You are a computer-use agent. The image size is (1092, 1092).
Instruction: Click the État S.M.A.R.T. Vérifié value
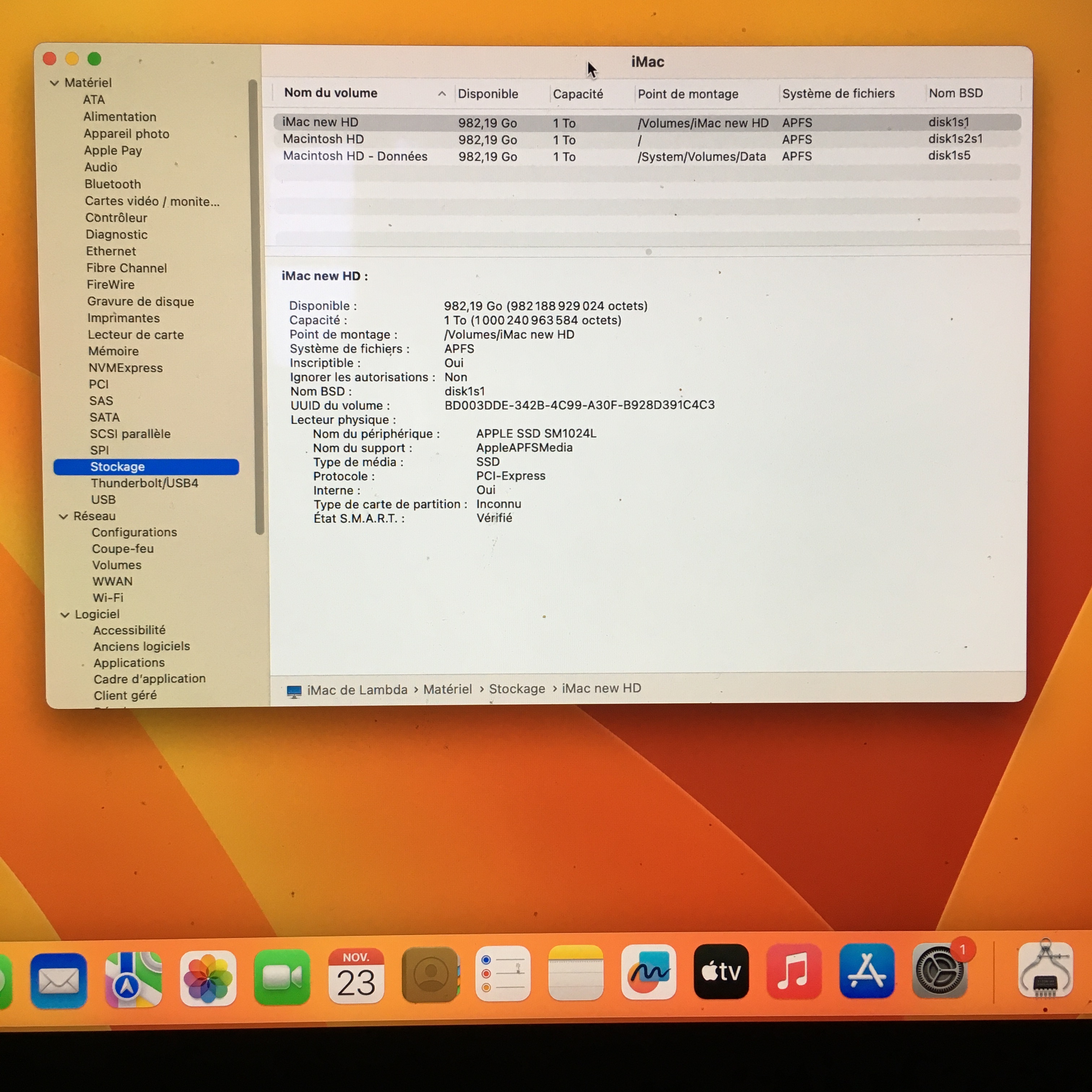494,518
